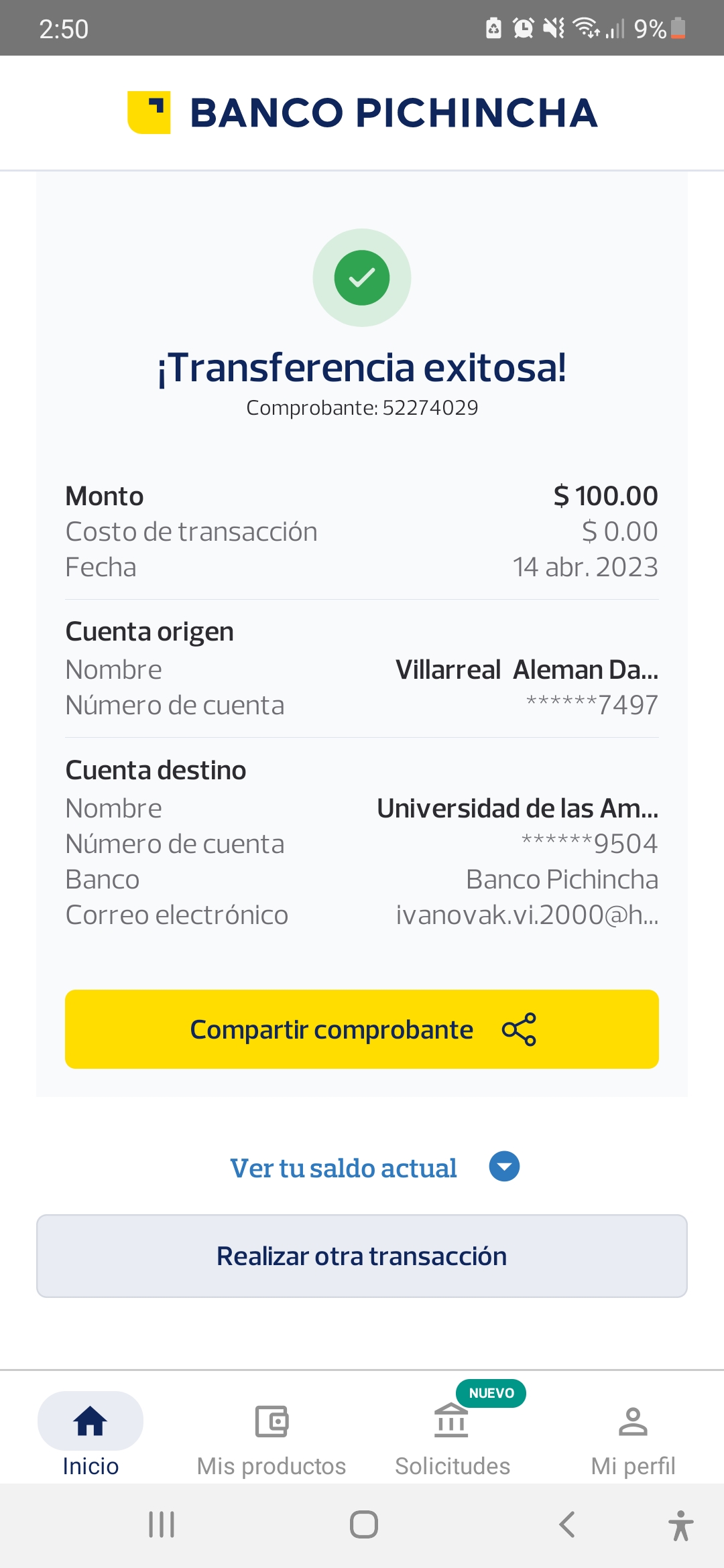
Task: Tap the share icon on yellow button
Action: pos(519,1029)
